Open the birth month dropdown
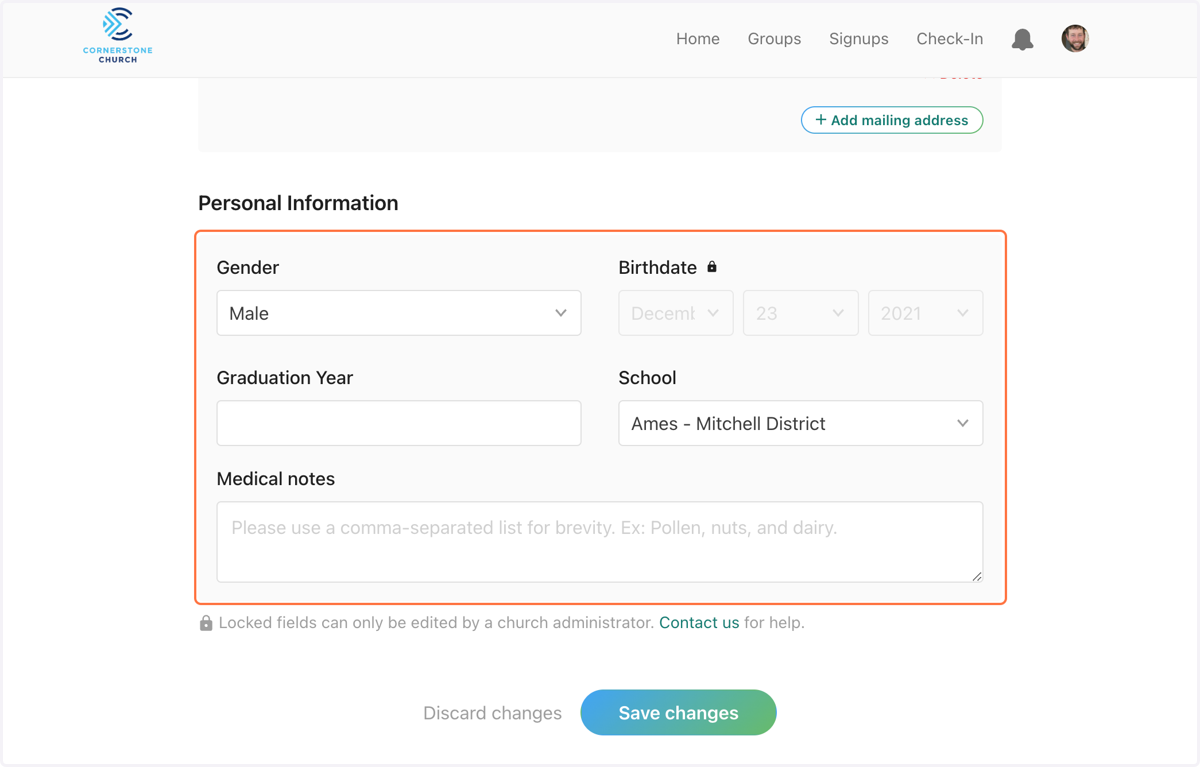This screenshot has height=767, width=1200. pos(676,313)
